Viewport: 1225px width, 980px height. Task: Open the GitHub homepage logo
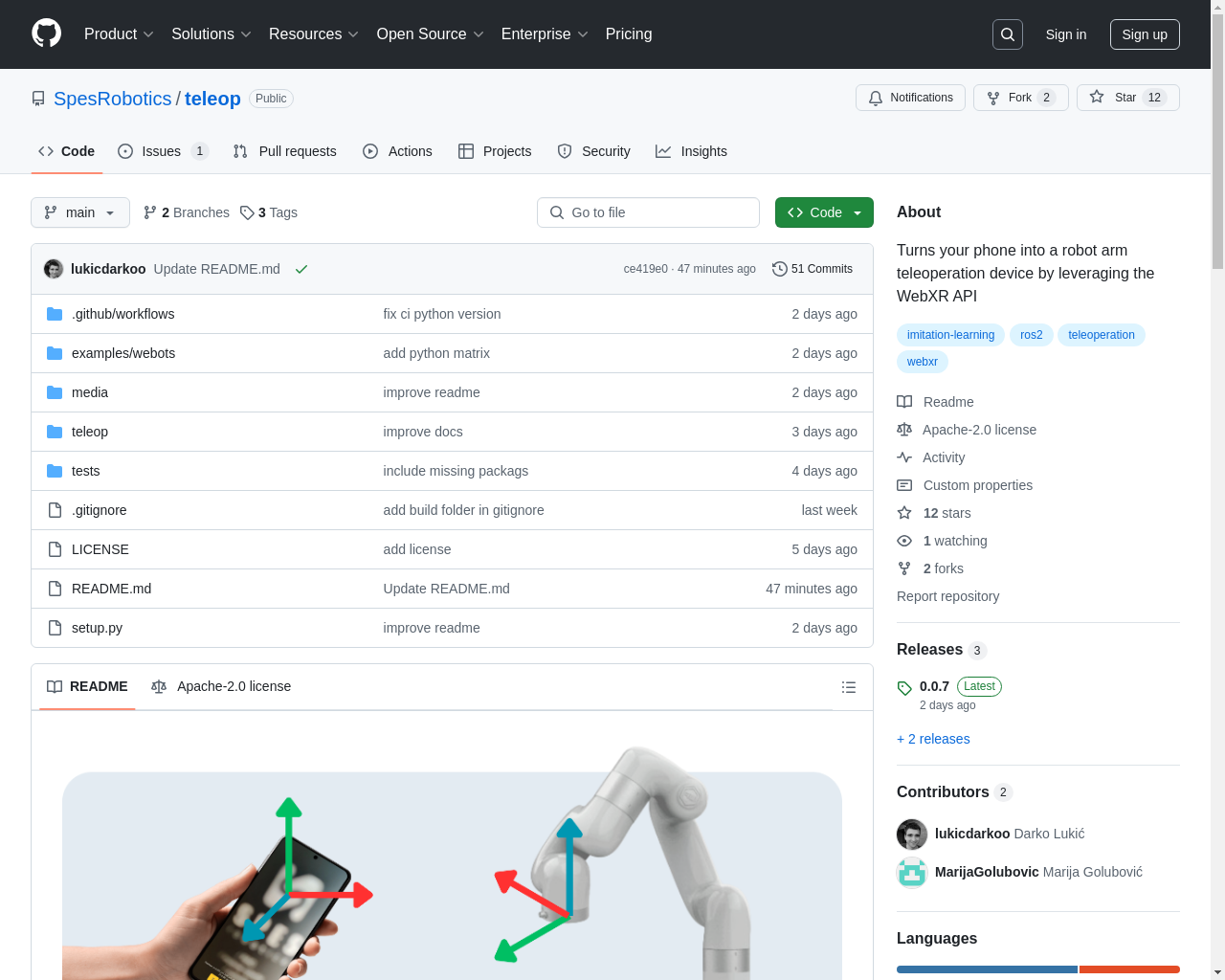click(47, 33)
